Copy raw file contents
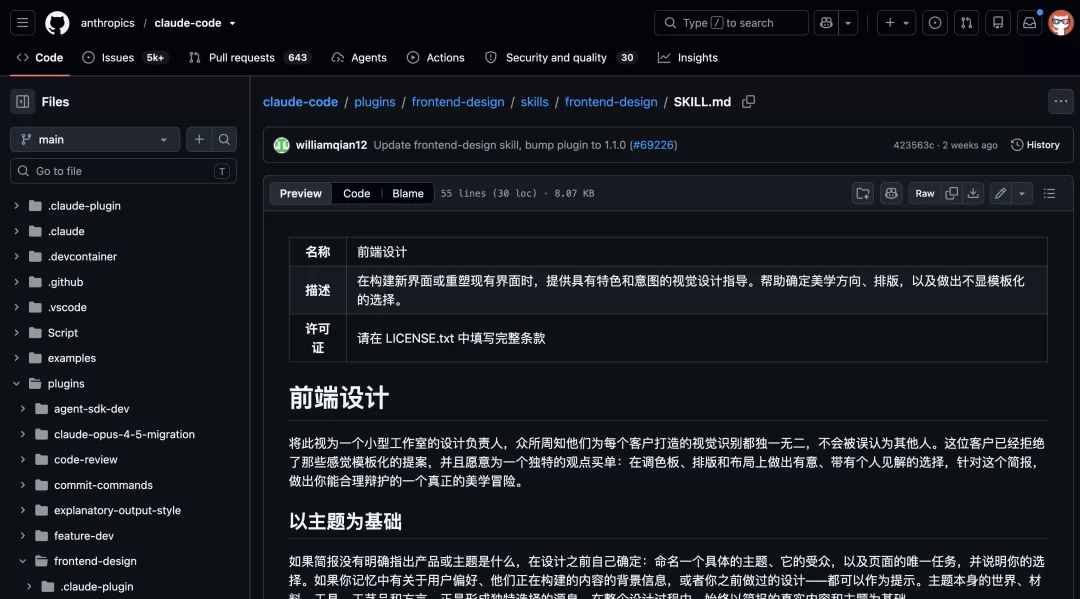1080x599 pixels. [x=952, y=193]
